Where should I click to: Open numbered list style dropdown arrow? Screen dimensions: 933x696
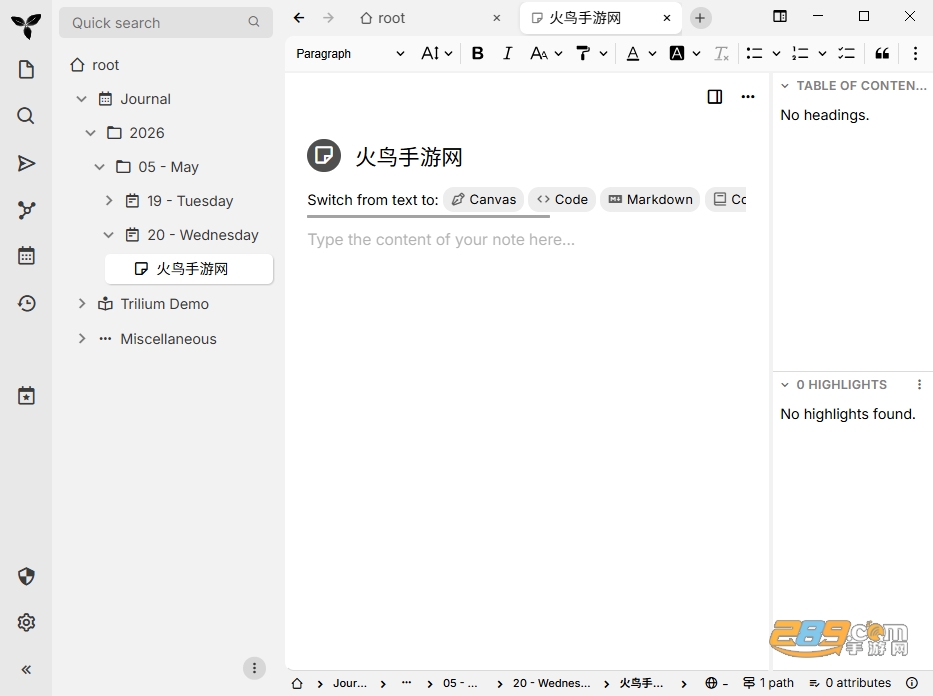pyautogui.click(x=822, y=54)
